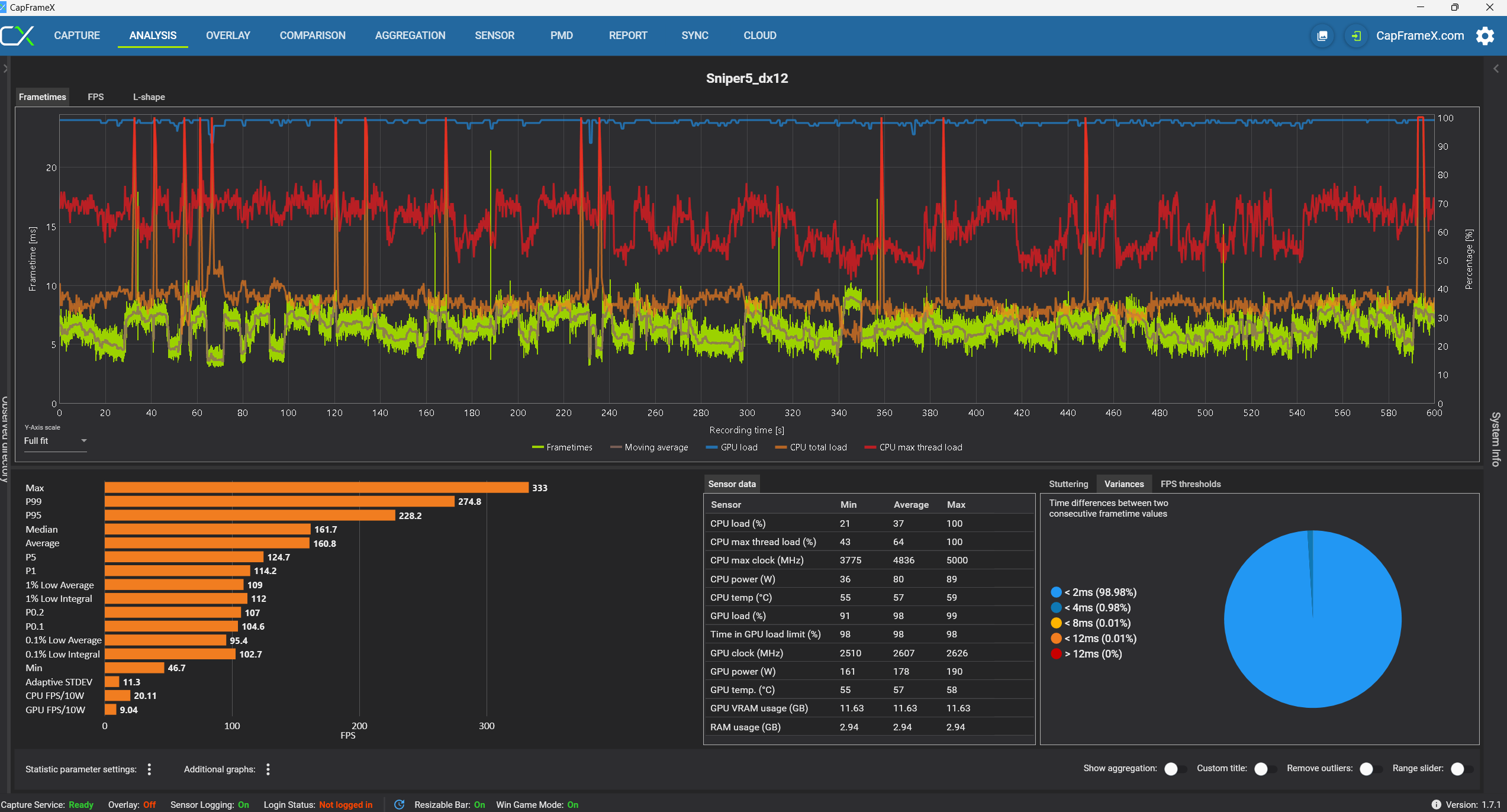Open the Y-Axis scale Full fit dropdown
Screen dimensions: 1507x812
(56, 441)
